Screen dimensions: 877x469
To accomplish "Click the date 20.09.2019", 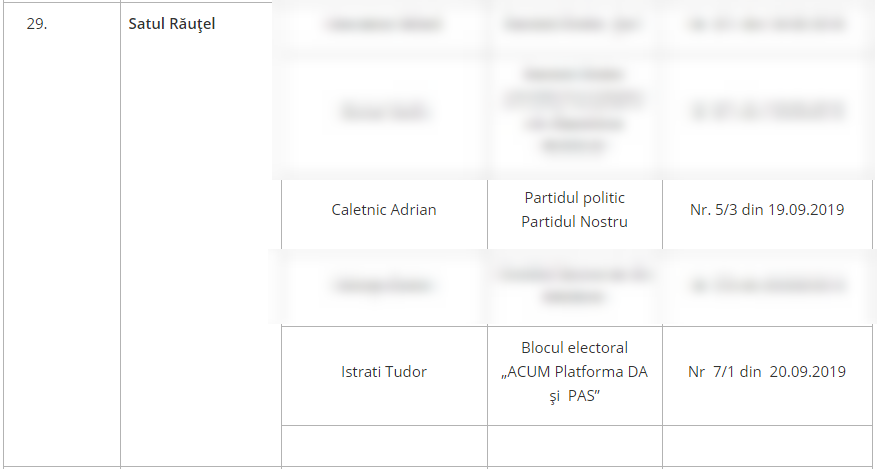I will (x=808, y=372).
